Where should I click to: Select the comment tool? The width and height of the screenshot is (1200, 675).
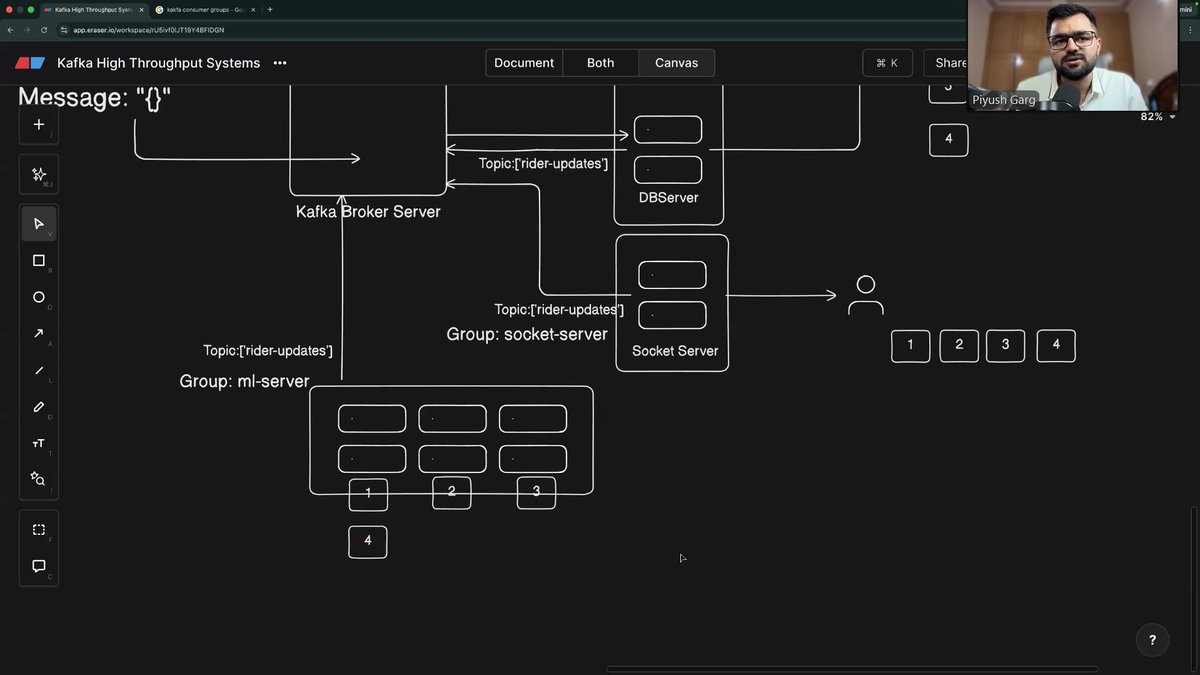pyautogui.click(x=39, y=566)
